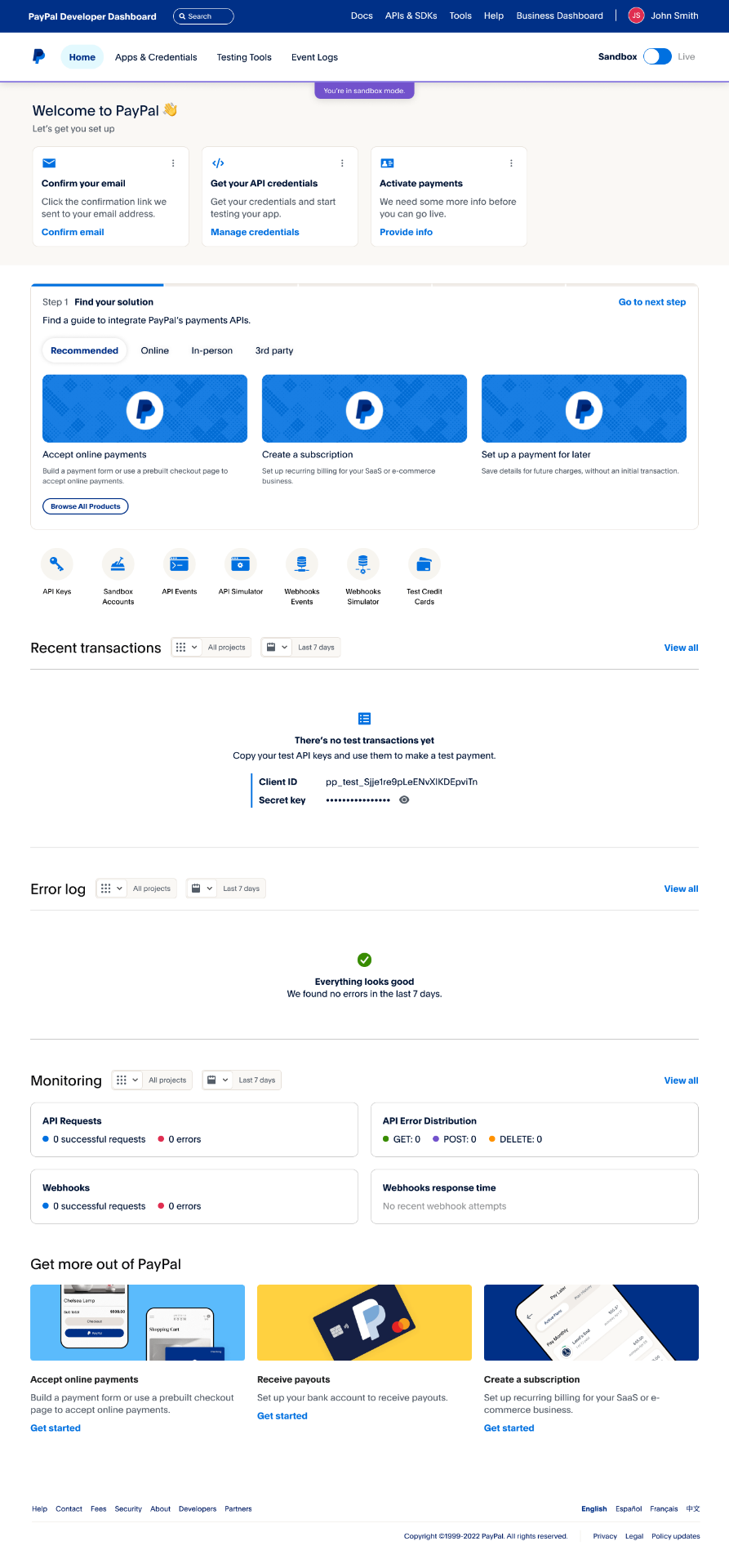This screenshot has height=1568, width=729.
Task: Click the Provide info link
Action: click(x=406, y=232)
